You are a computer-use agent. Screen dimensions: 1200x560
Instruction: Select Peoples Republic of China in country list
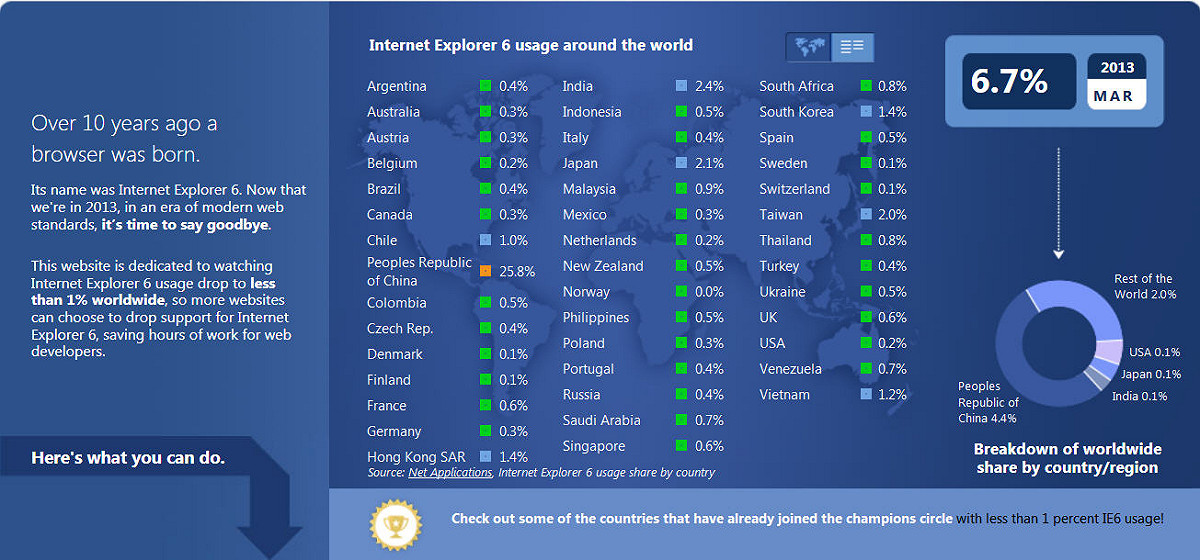tap(419, 271)
